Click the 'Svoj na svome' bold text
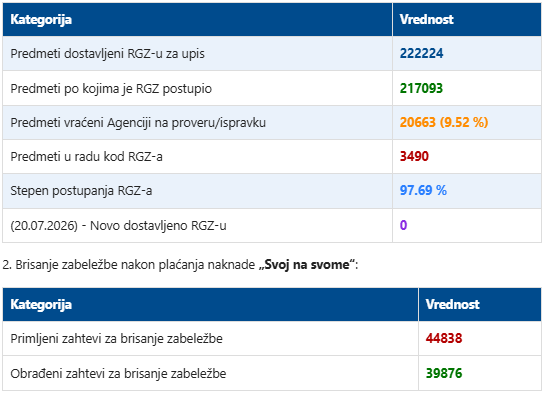Image resolution: width=547 pixels, height=396 pixels. coord(307,265)
